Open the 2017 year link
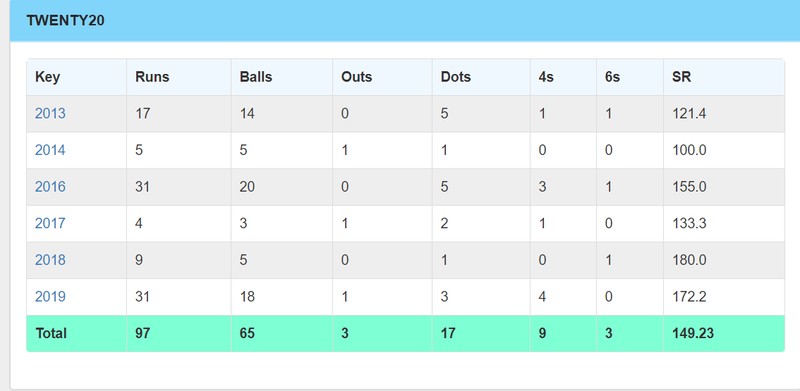Image resolution: width=800 pixels, height=391 pixels. click(x=50, y=224)
